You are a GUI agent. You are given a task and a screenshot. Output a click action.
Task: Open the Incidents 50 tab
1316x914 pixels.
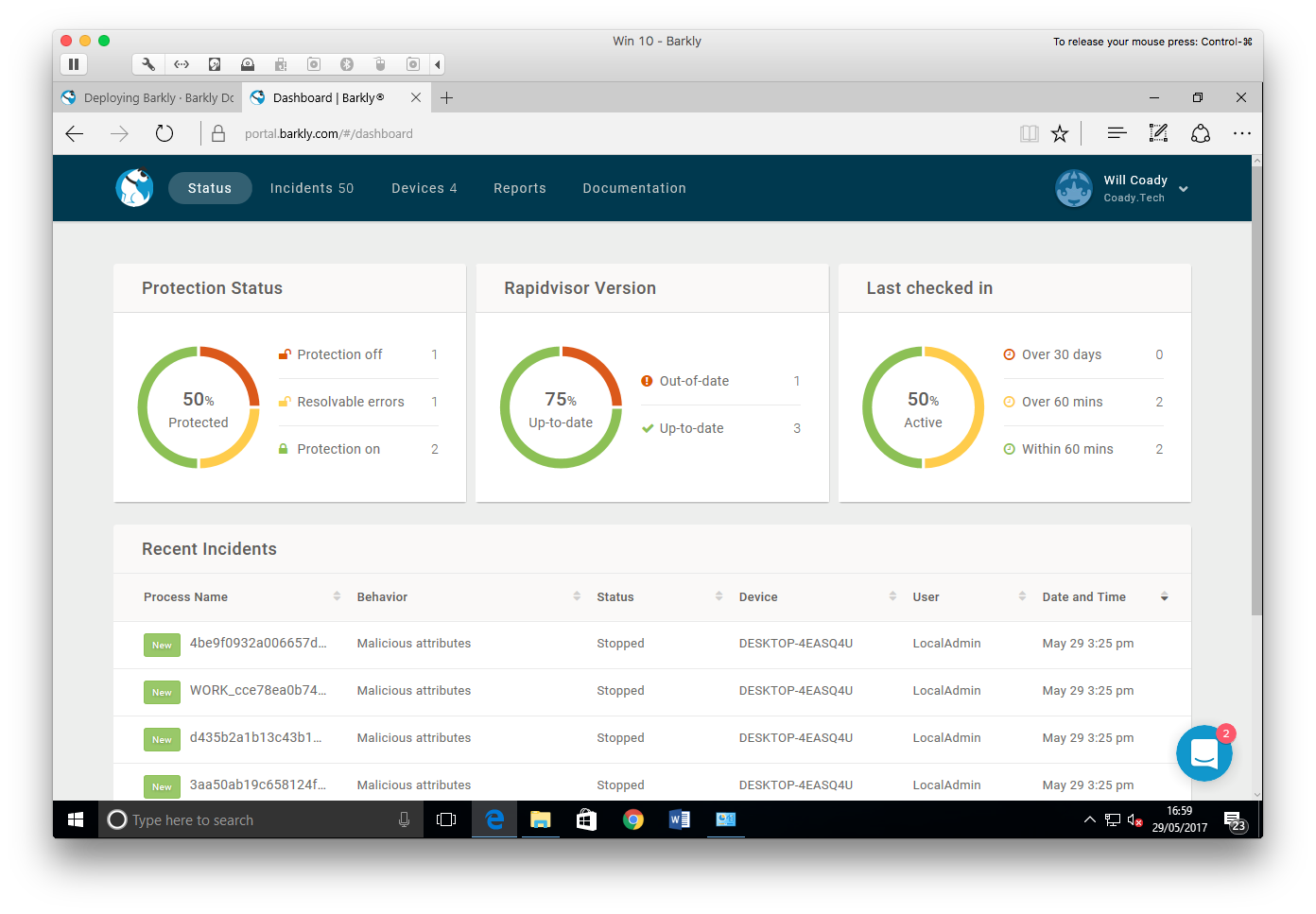tap(312, 188)
